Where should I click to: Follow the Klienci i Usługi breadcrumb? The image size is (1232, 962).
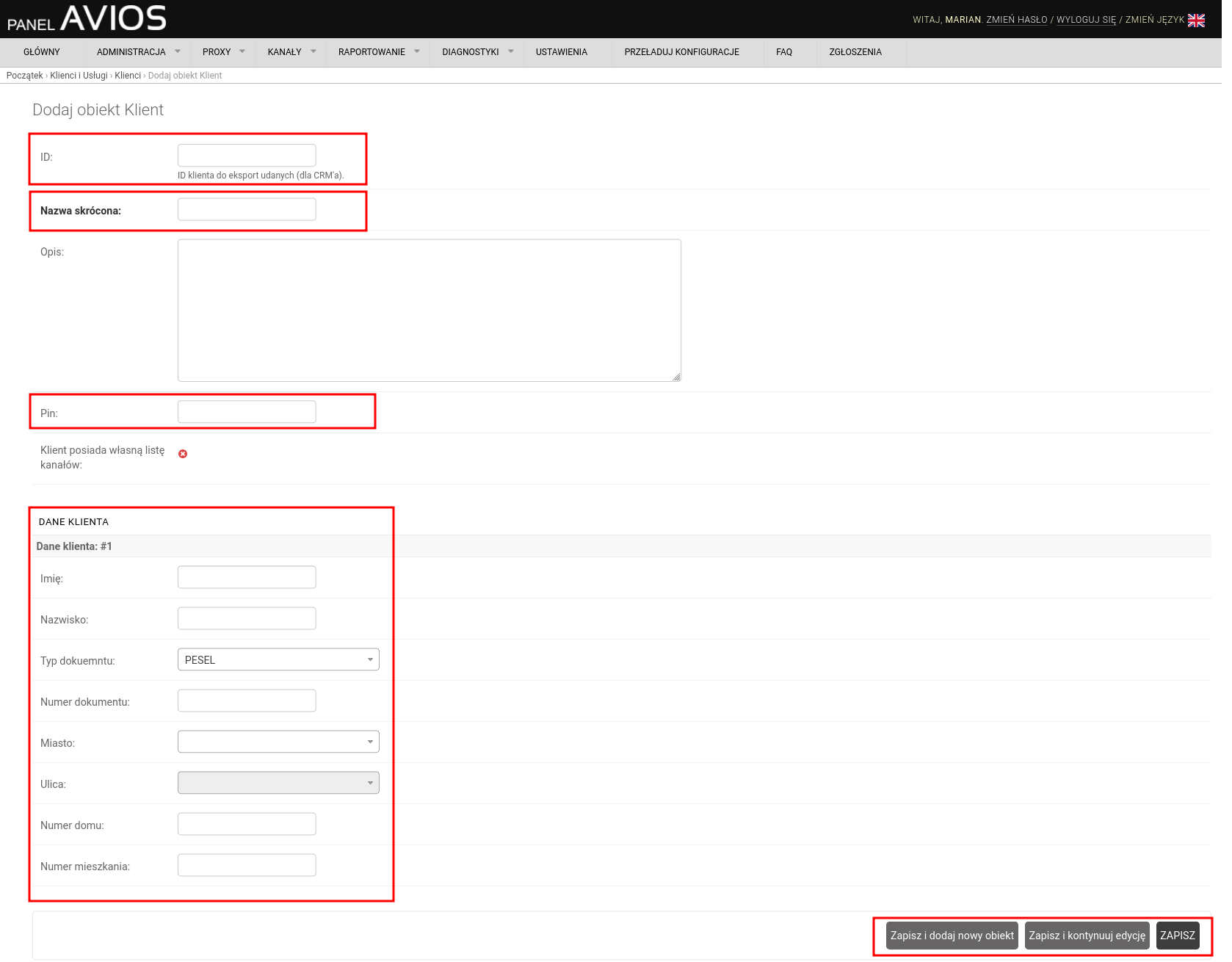79,76
